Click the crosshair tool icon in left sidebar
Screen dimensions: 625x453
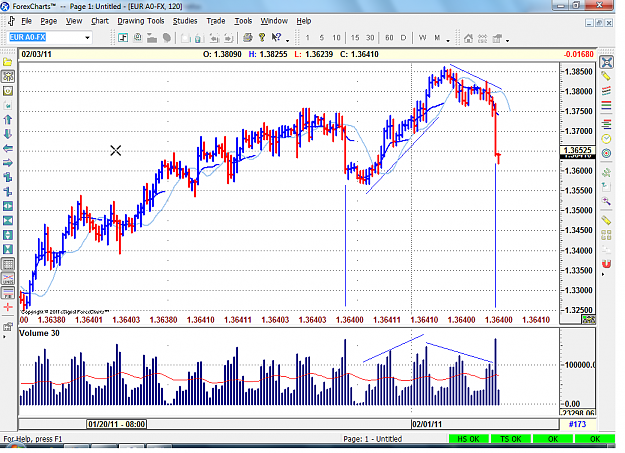coord(8,77)
